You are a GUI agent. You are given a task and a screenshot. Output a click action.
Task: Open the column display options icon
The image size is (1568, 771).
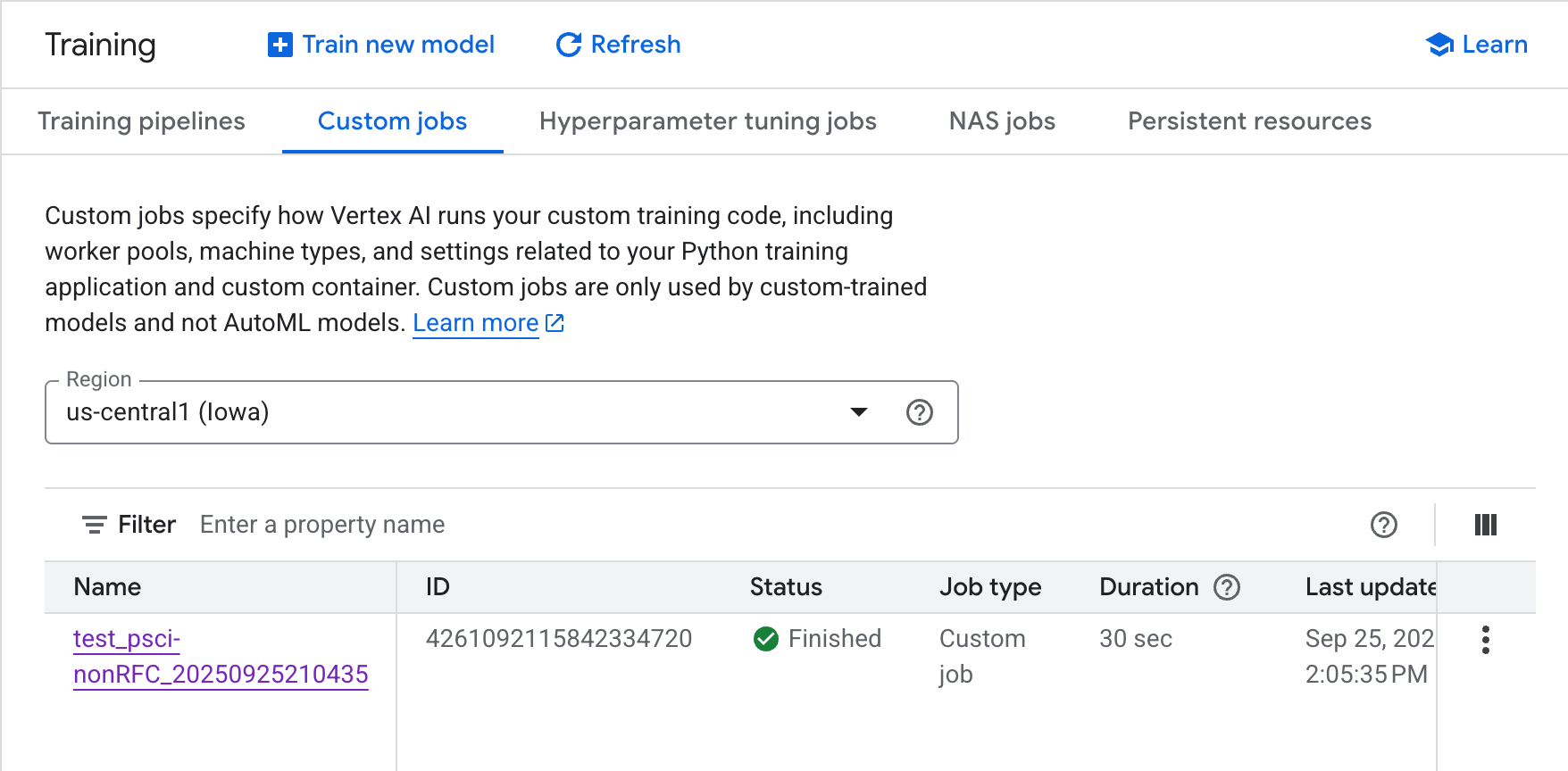[x=1485, y=525]
